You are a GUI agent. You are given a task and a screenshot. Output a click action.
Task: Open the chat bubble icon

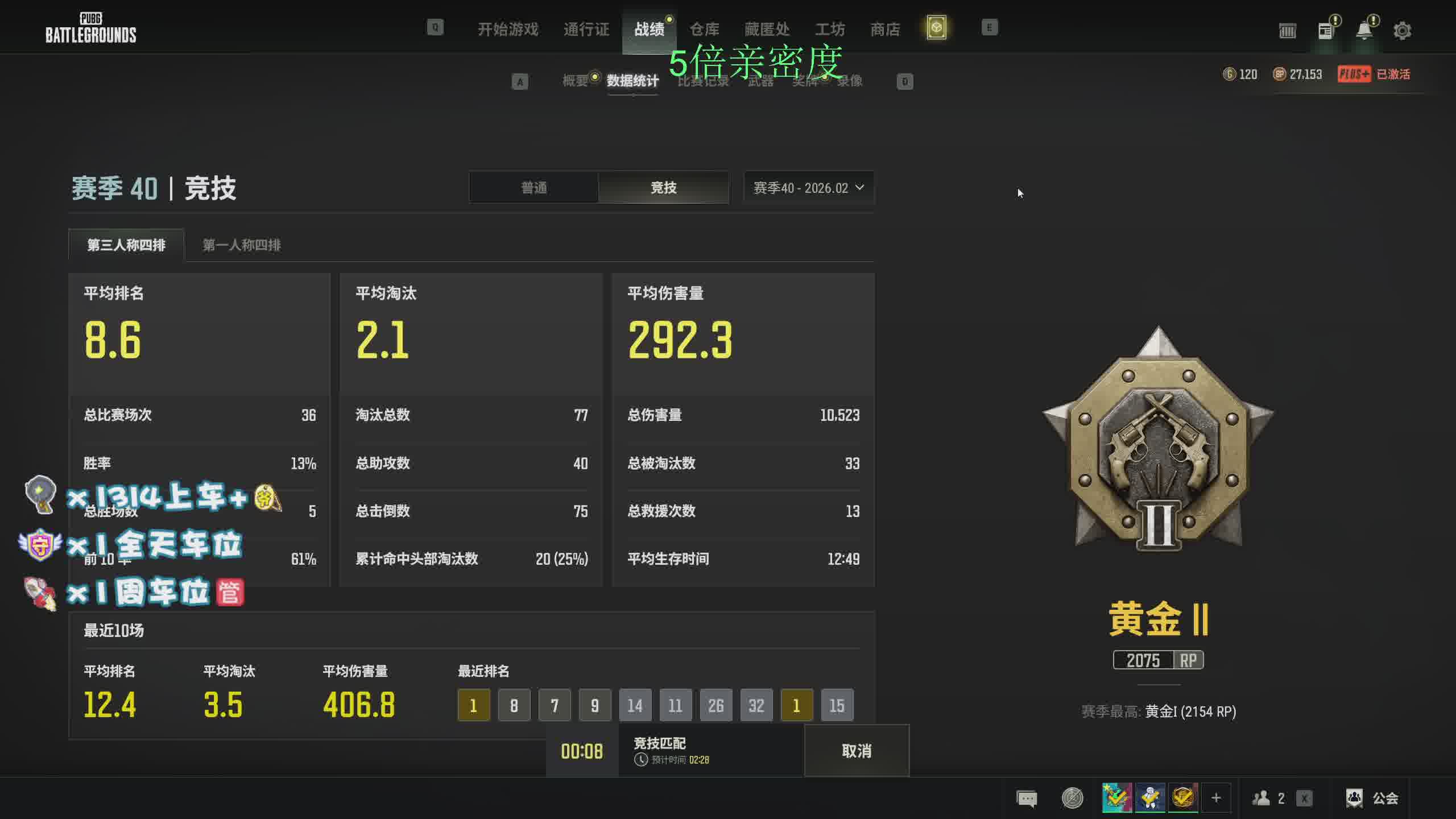(x=1027, y=799)
